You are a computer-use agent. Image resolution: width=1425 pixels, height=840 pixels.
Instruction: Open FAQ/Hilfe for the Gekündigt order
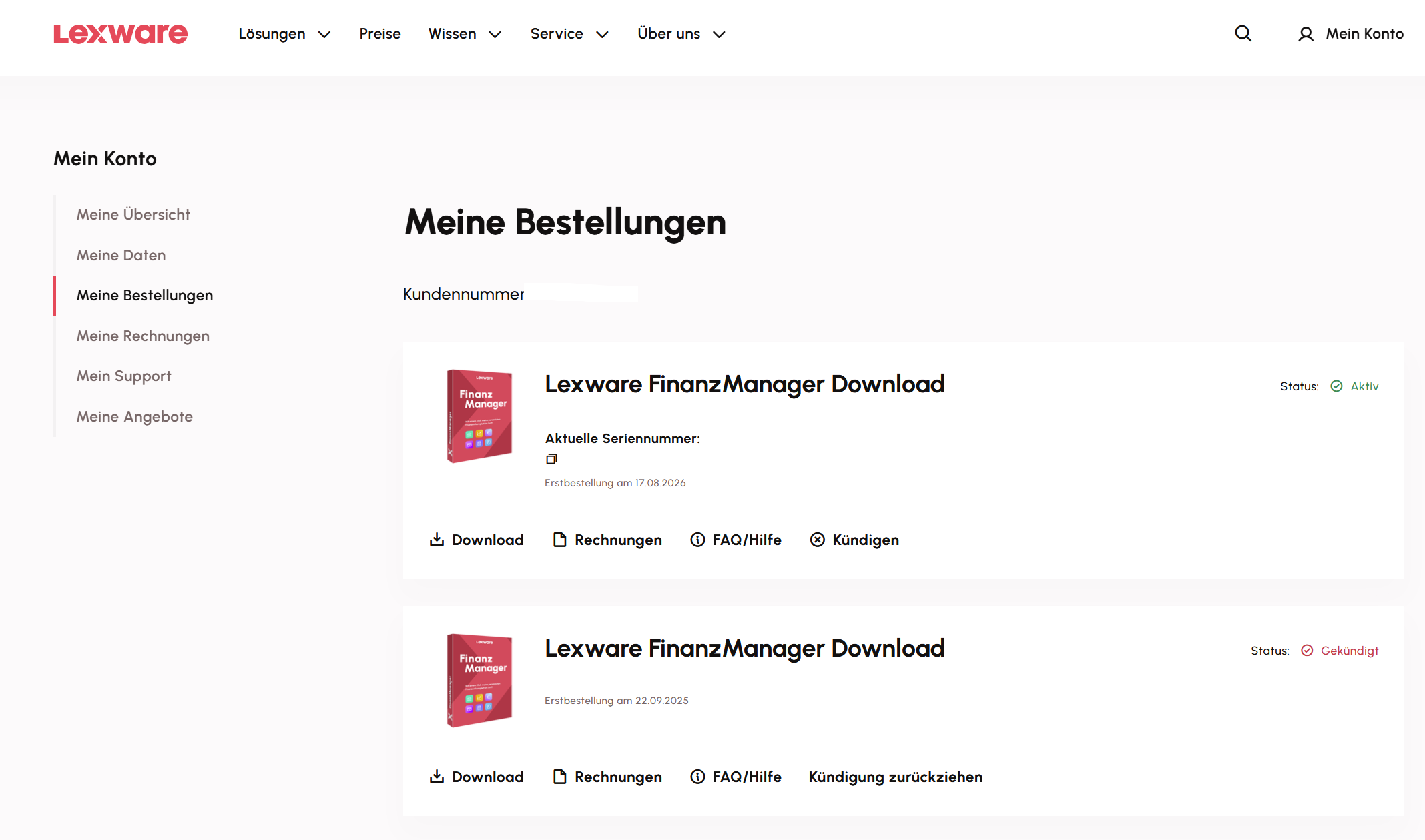(x=747, y=777)
